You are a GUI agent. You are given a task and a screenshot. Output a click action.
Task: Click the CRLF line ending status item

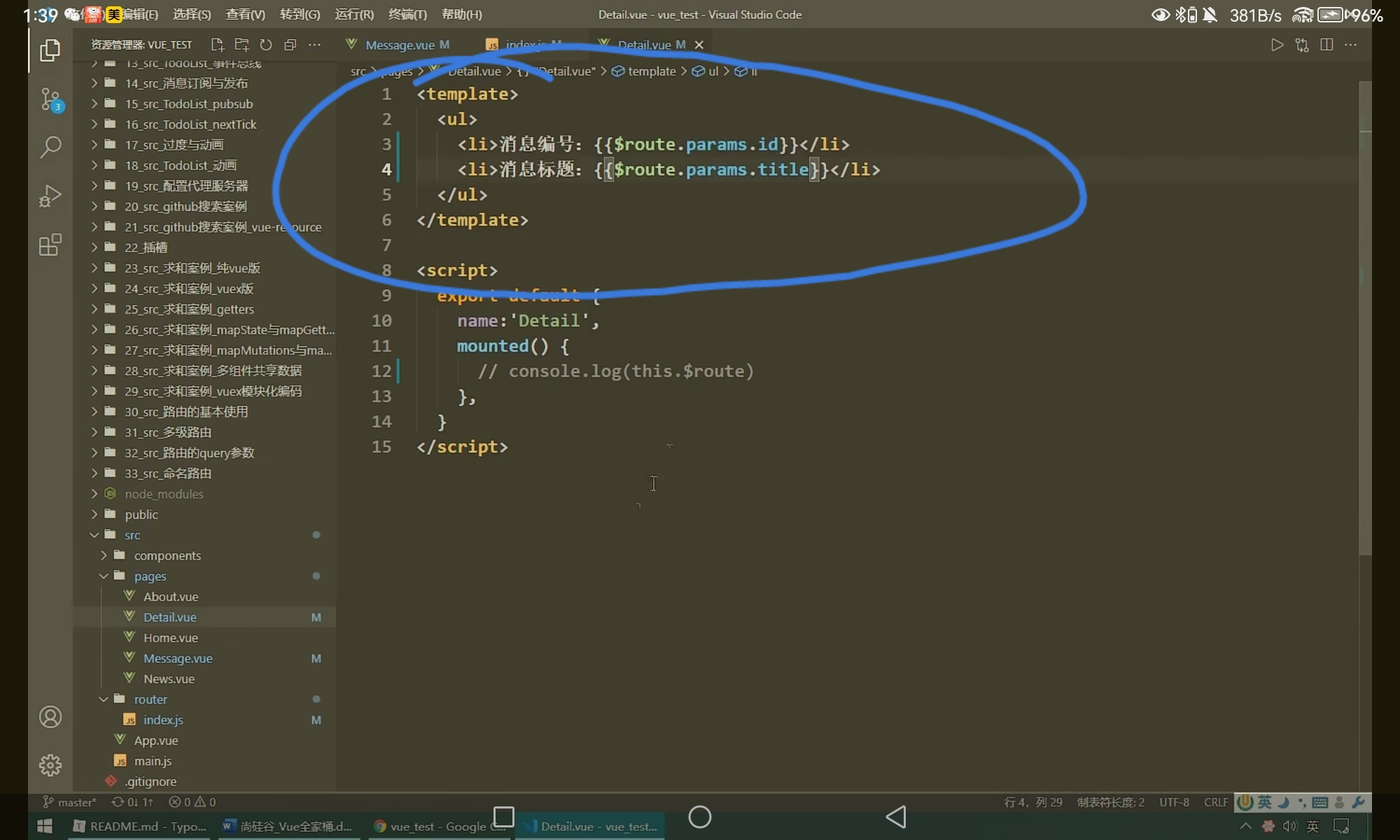1216,802
